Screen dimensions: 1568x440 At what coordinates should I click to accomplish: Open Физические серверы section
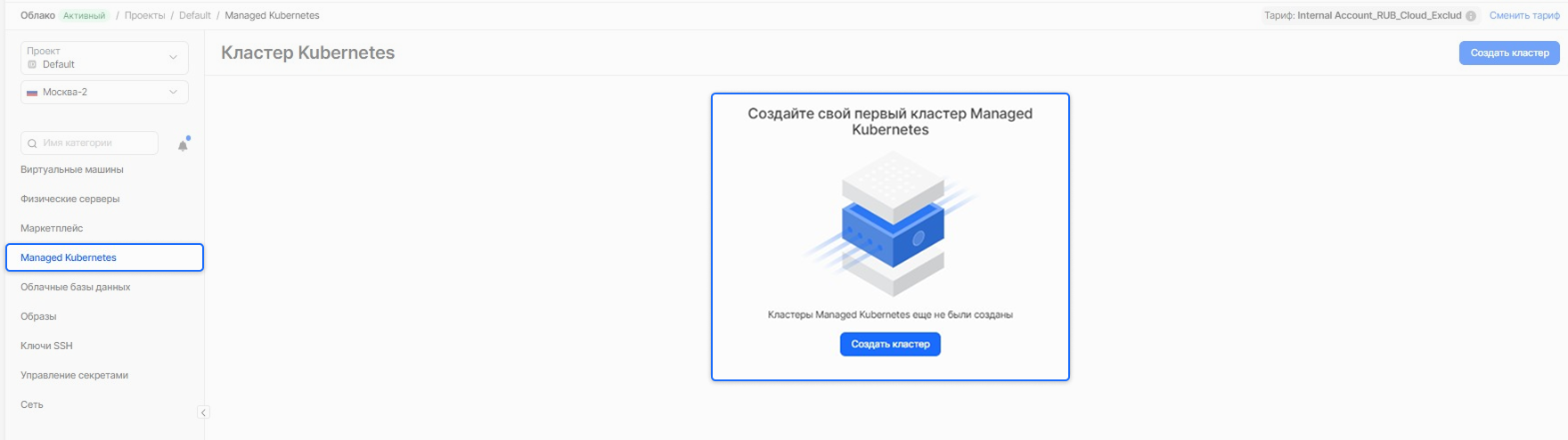coord(70,199)
